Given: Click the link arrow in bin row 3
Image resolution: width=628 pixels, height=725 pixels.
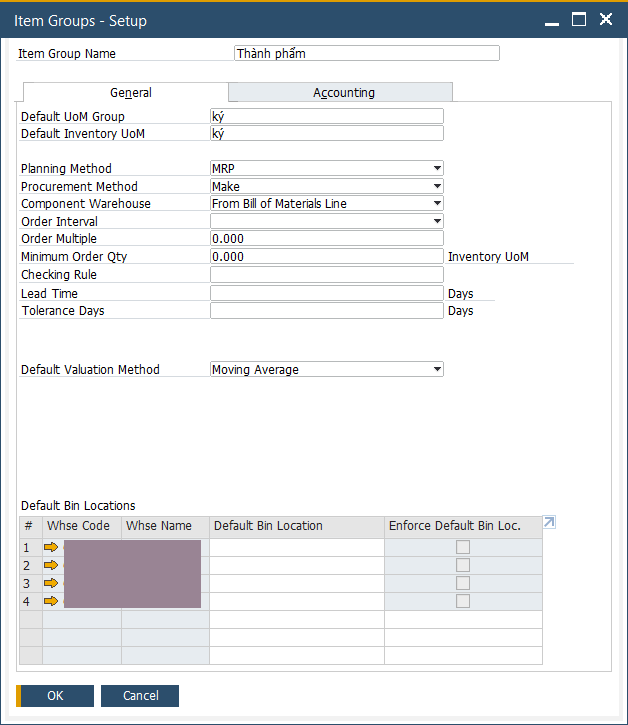Looking at the screenshot, I should (51, 583).
